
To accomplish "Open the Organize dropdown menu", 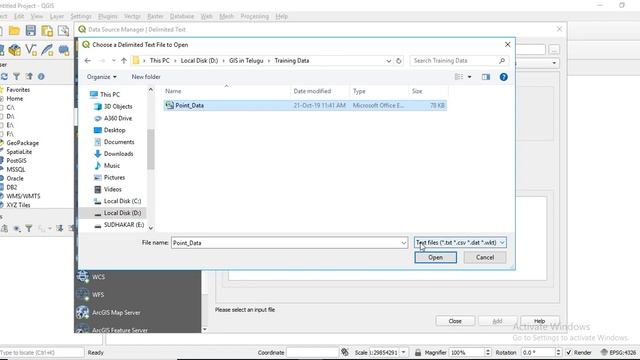I will click(x=102, y=77).
